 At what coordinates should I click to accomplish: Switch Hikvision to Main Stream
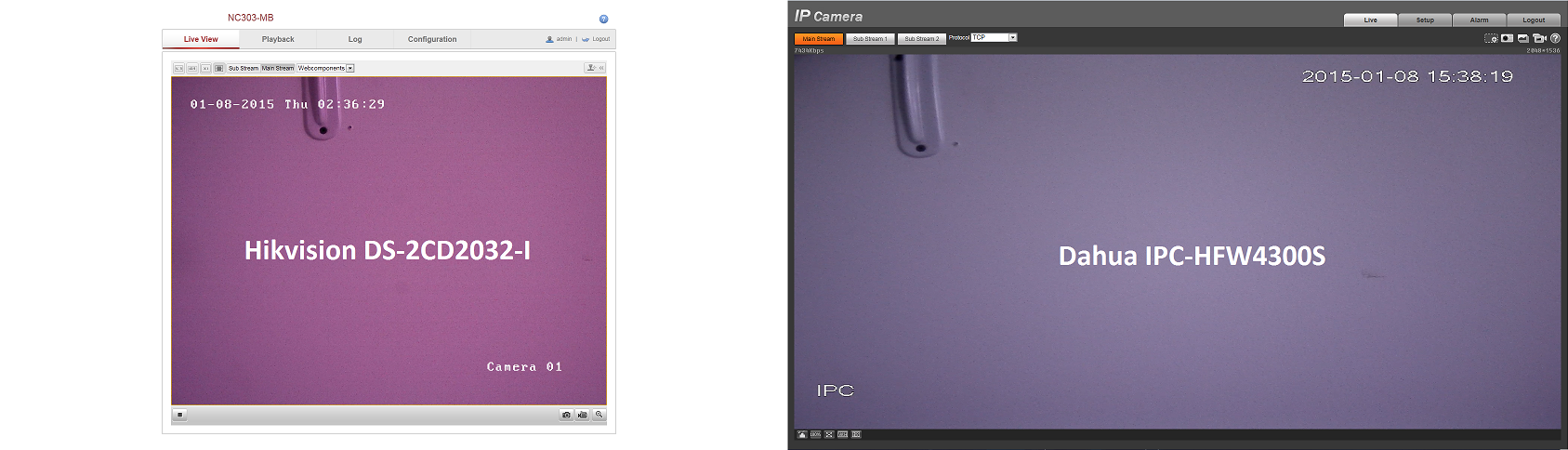tap(278, 68)
